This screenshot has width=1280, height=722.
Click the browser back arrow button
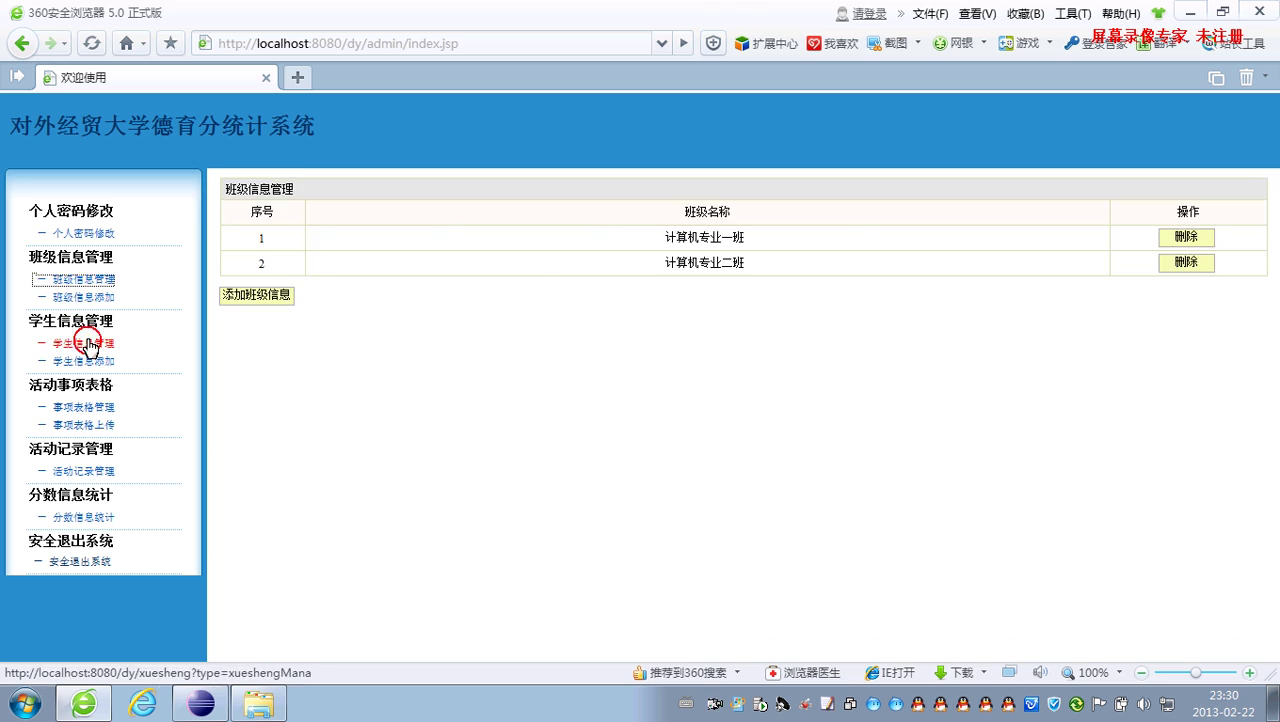22,43
